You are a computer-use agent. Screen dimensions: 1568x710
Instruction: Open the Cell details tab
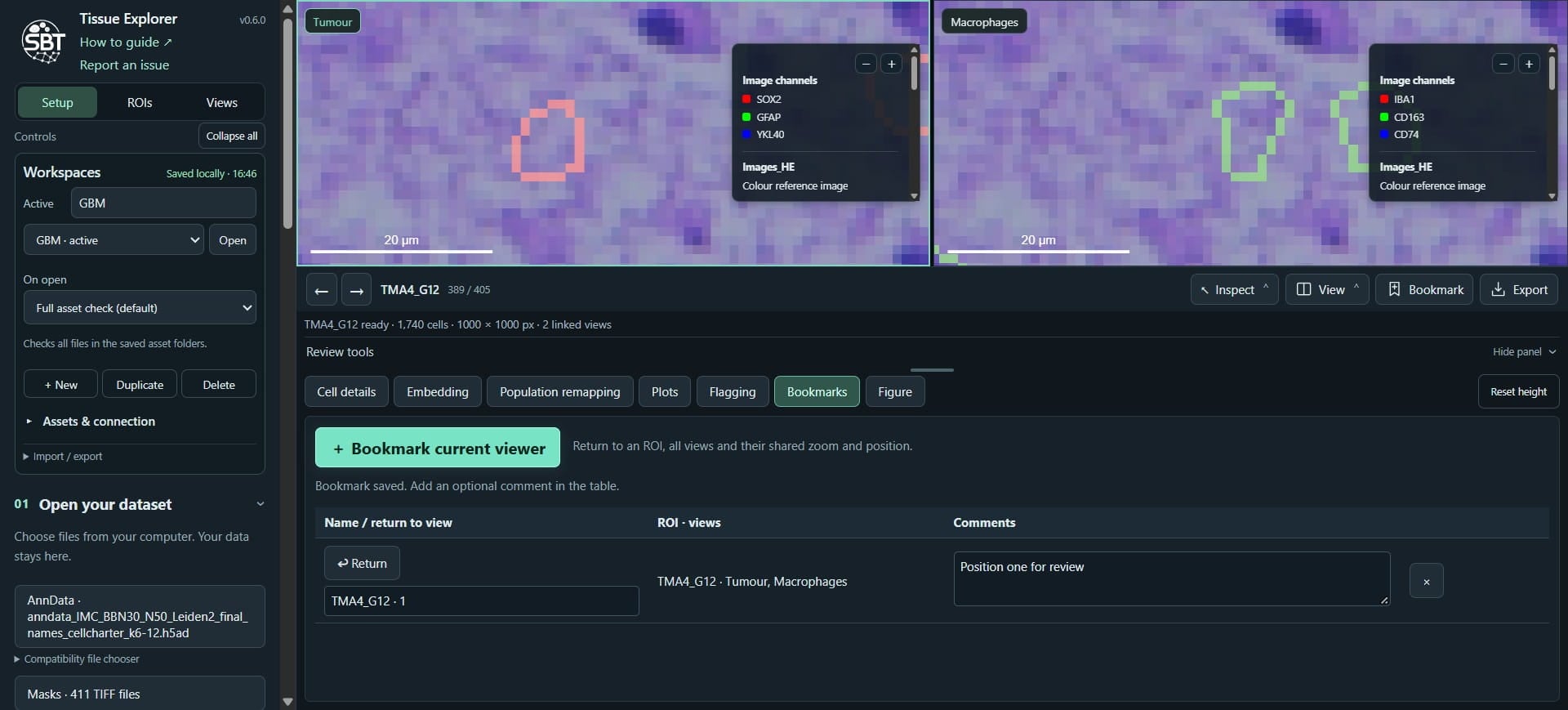point(346,391)
